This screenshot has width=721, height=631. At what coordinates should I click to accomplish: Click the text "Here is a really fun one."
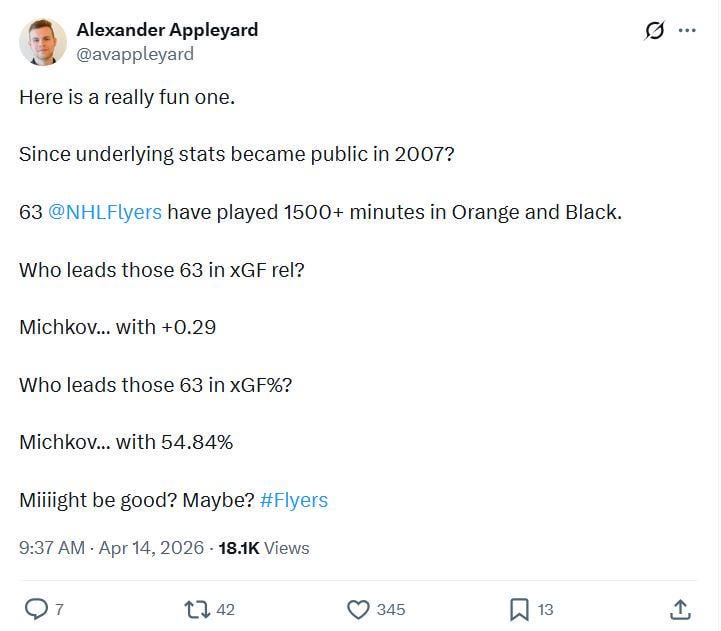point(127,98)
